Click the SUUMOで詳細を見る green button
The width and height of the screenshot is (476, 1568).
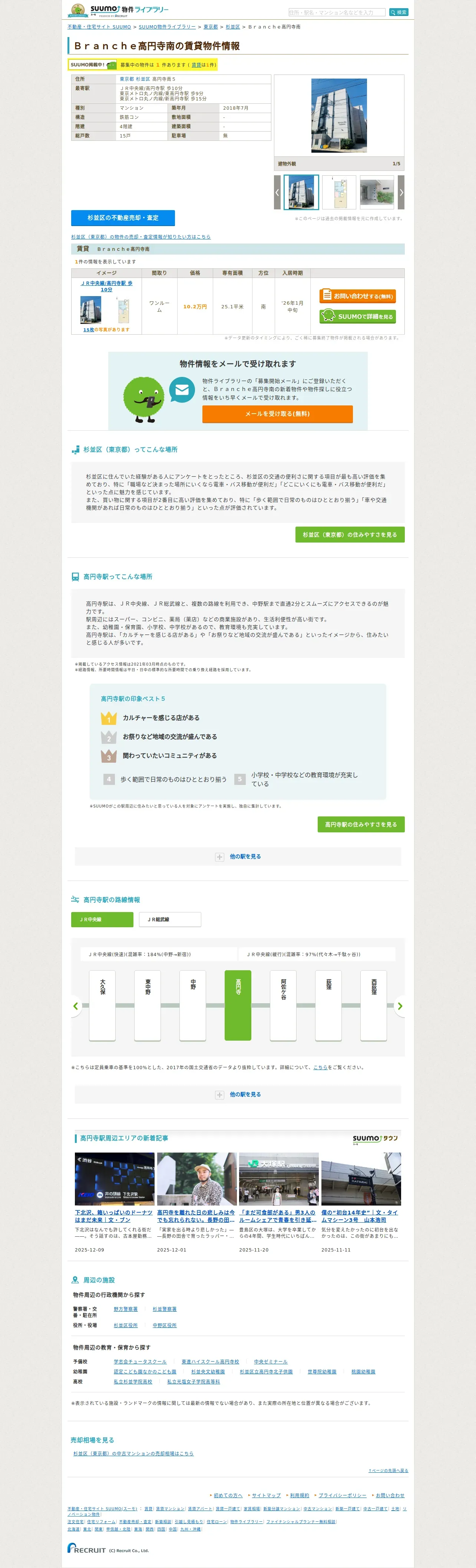(x=358, y=316)
